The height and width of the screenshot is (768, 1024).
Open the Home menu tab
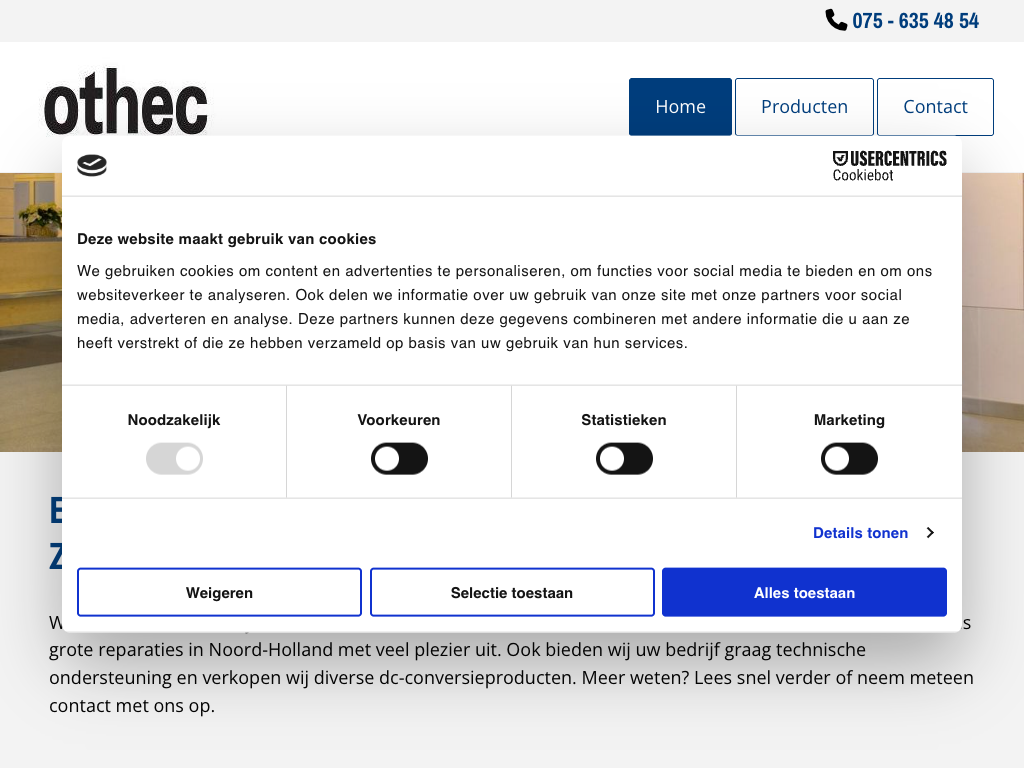point(680,107)
